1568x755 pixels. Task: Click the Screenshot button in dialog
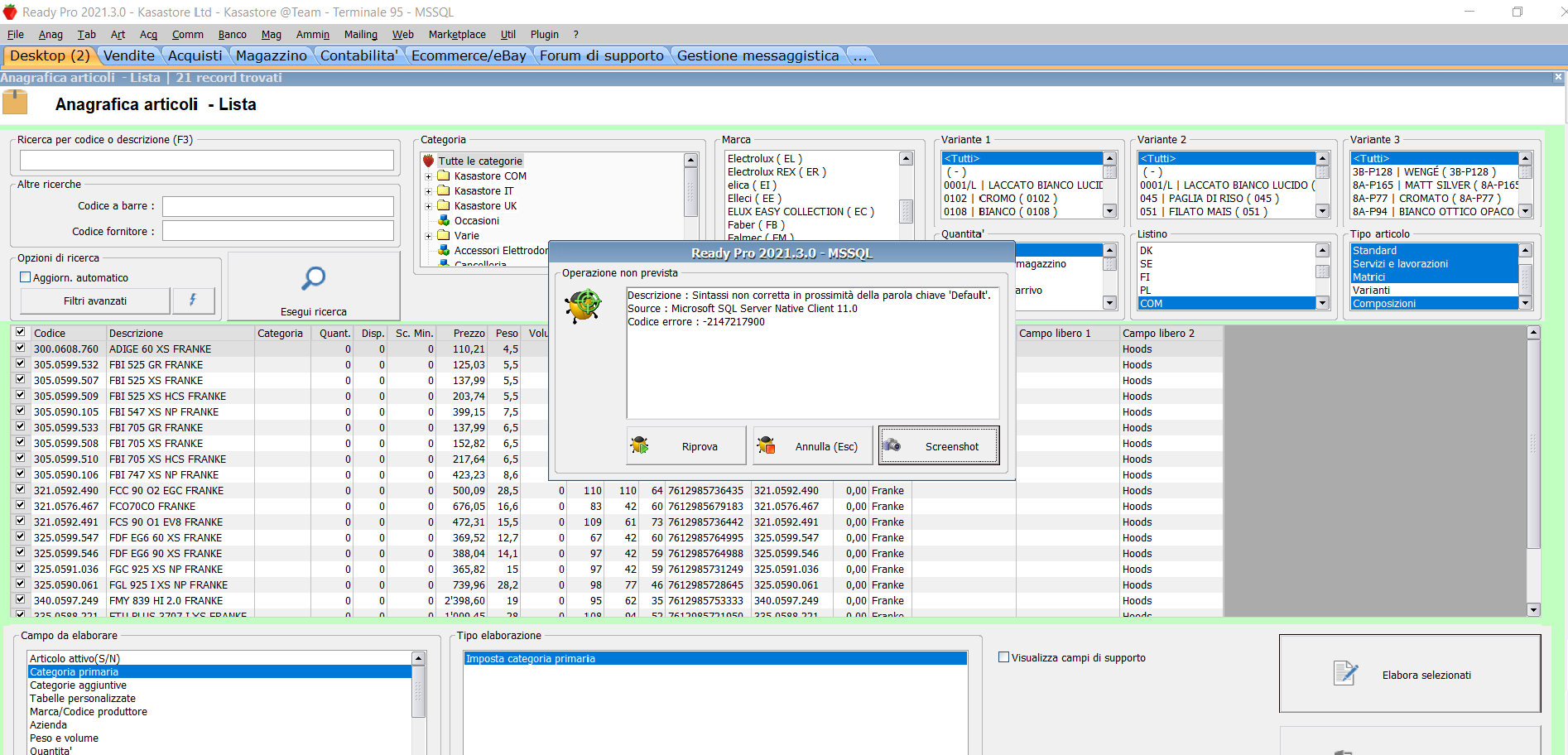coord(939,446)
